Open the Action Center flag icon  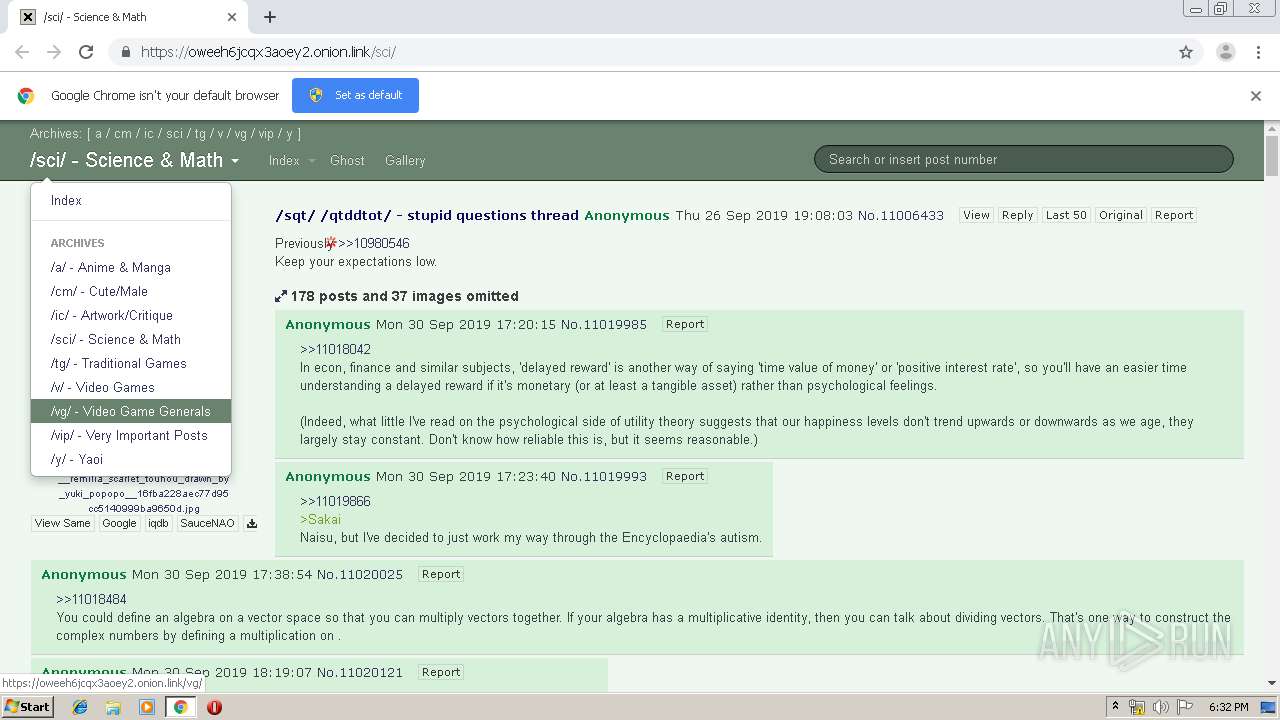pyautogui.click(x=1183, y=707)
